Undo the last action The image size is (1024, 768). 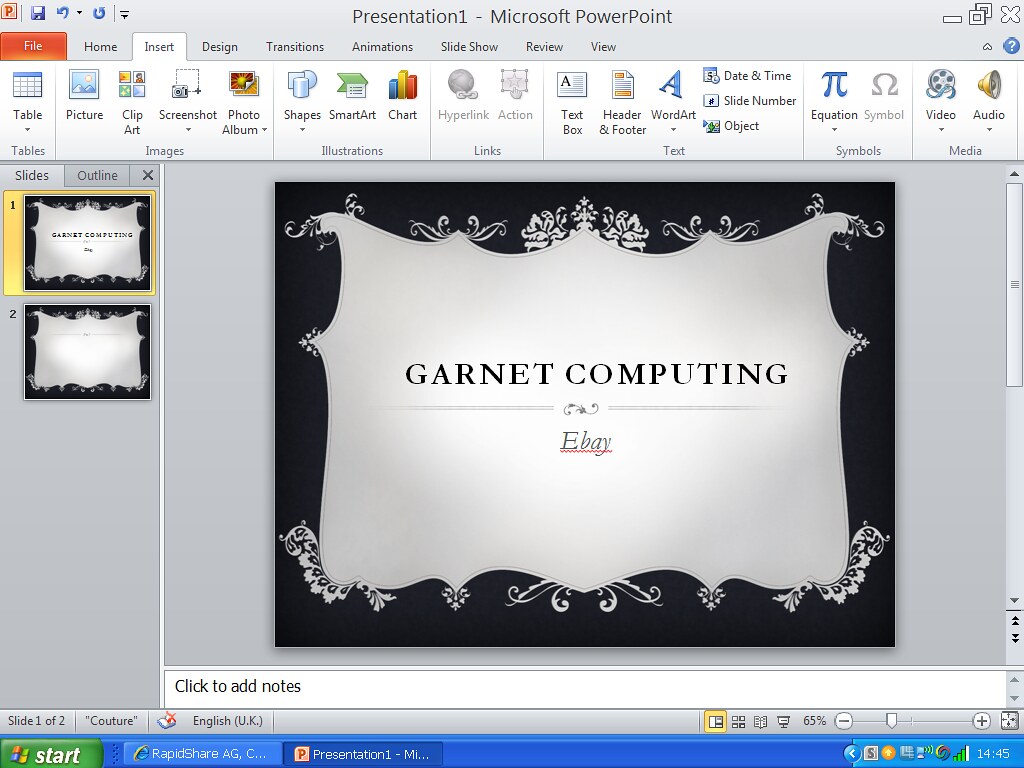point(63,13)
